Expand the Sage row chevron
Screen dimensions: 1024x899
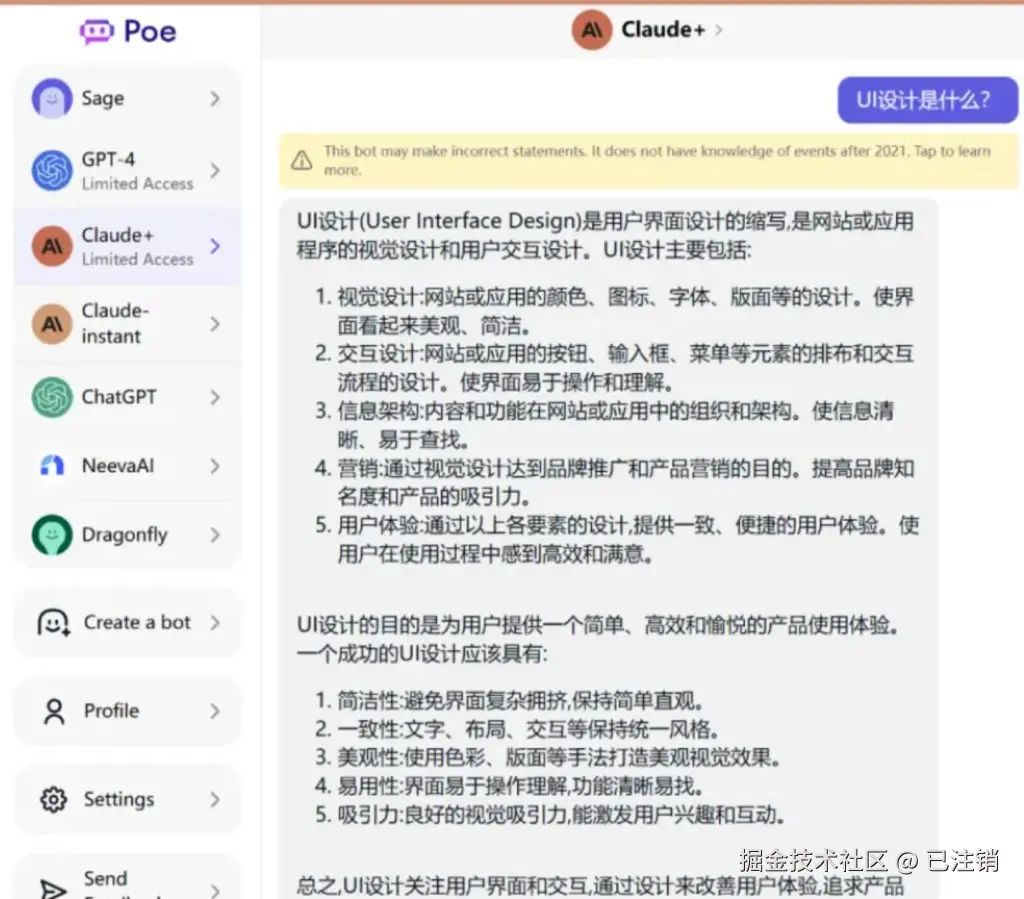point(215,99)
